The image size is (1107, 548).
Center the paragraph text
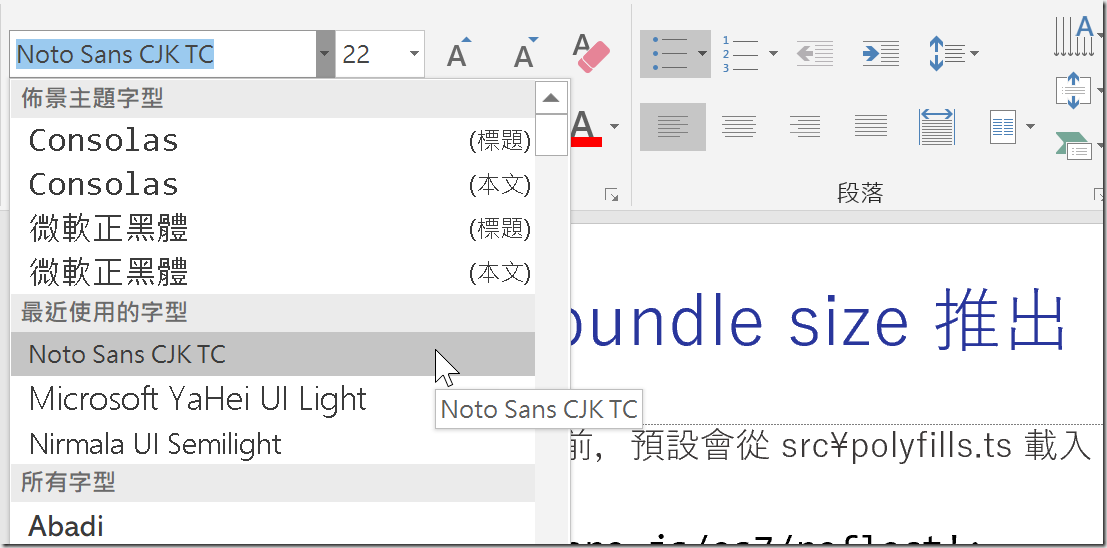738,127
